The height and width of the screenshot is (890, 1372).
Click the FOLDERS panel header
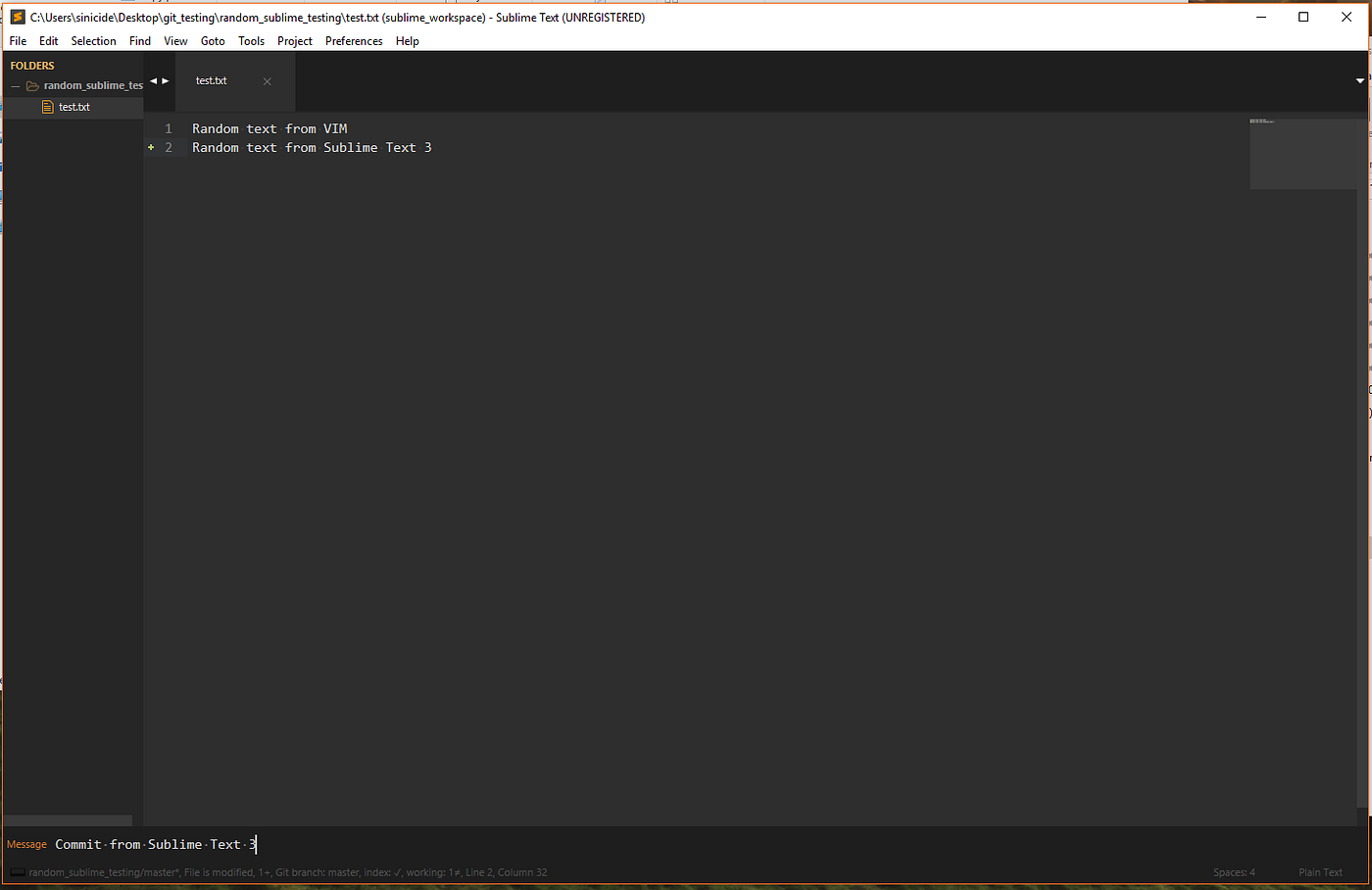pyautogui.click(x=32, y=65)
